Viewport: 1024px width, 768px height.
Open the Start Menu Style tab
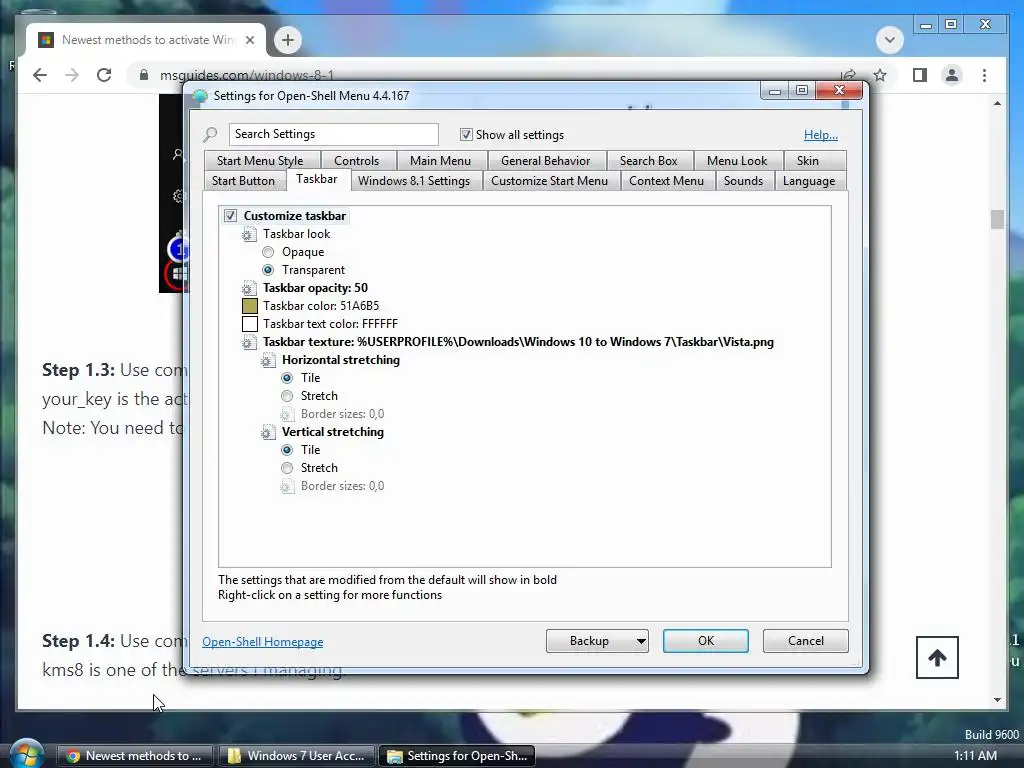(x=260, y=161)
